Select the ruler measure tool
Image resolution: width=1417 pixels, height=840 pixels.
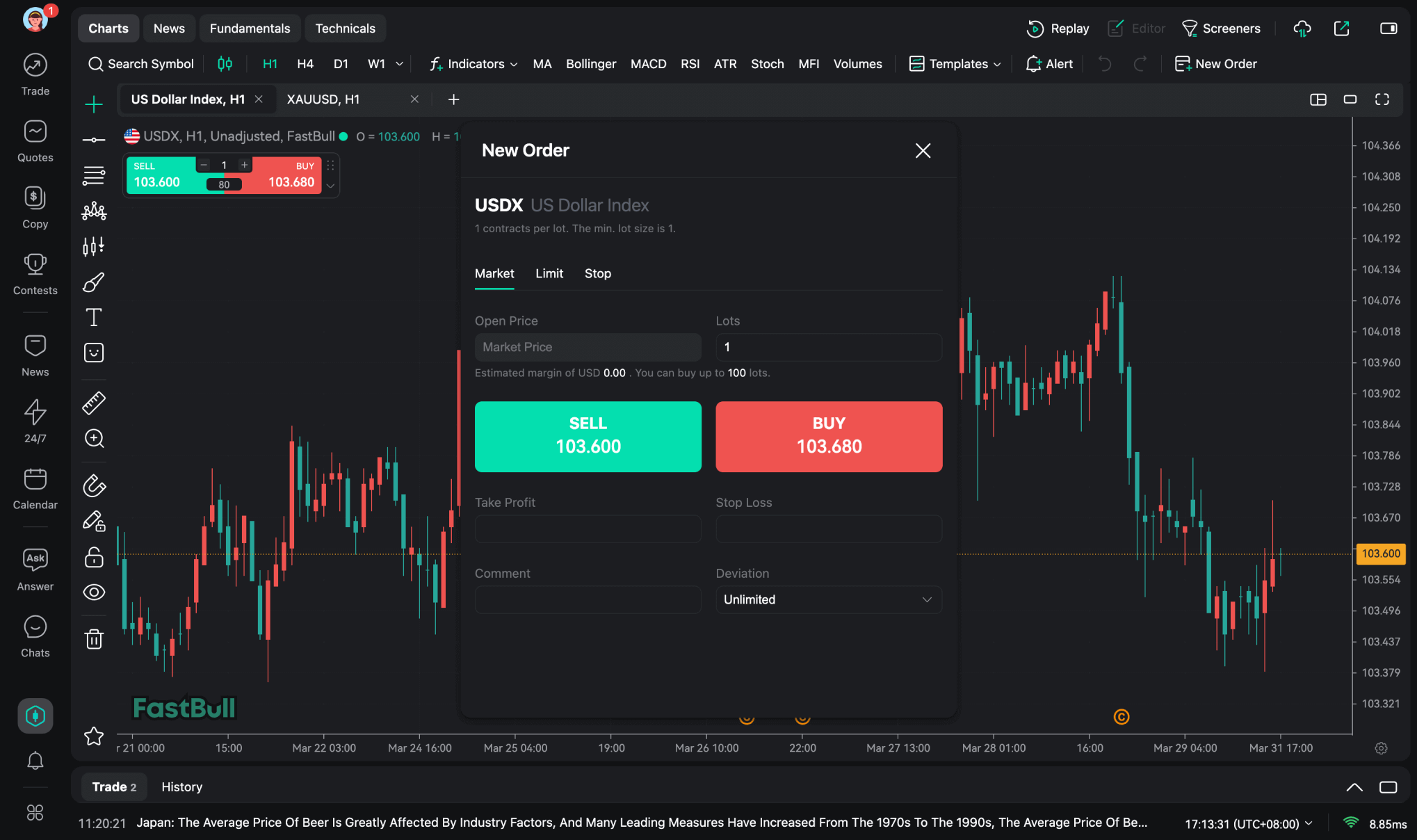pos(94,403)
